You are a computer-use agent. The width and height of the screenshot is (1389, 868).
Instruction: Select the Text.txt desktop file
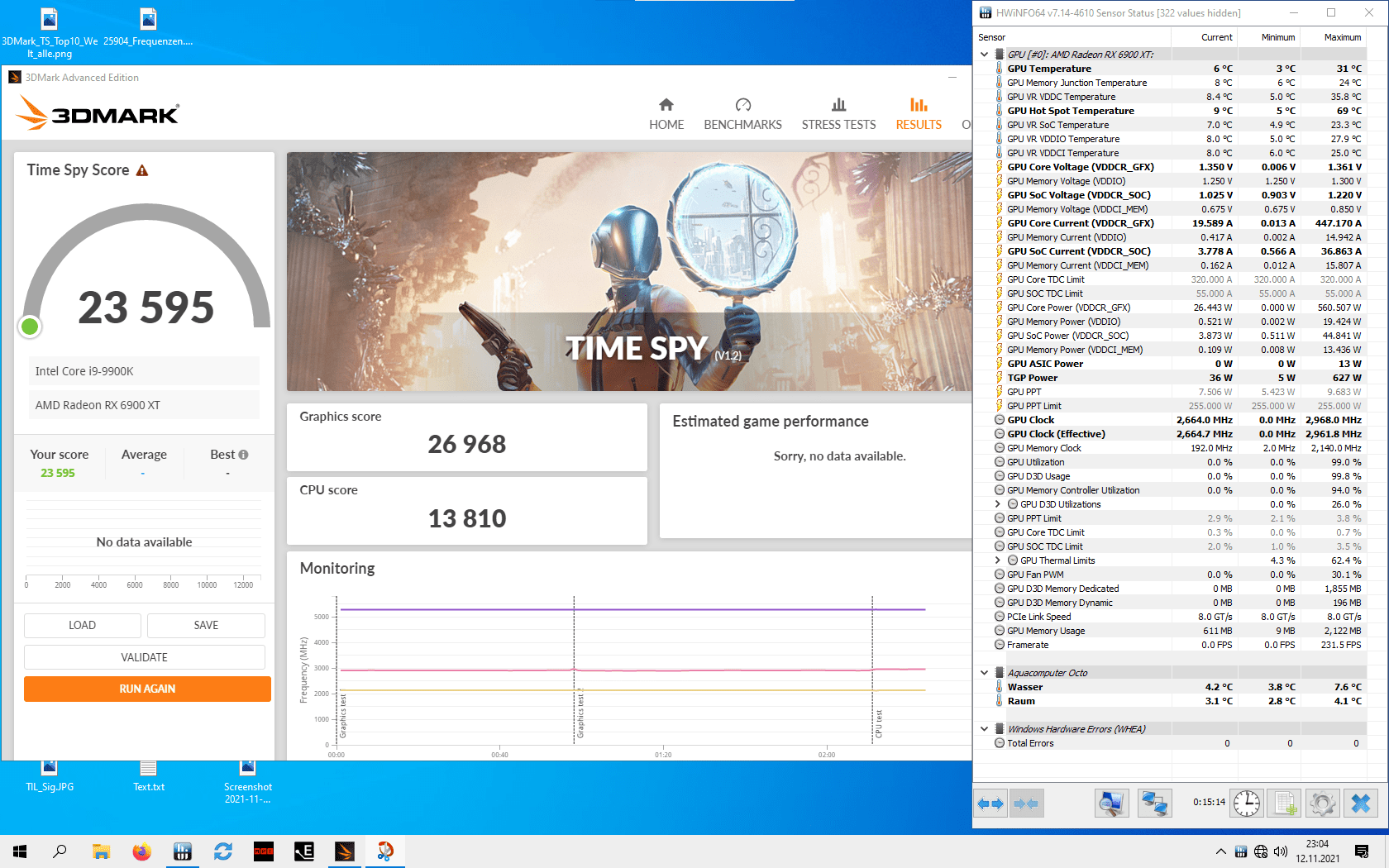coord(149,777)
